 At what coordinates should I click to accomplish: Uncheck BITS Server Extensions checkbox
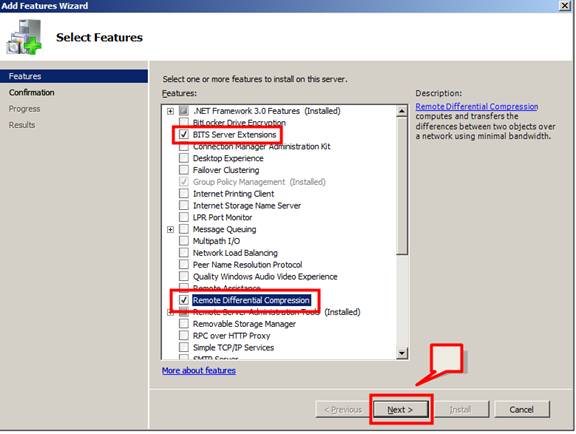tap(184, 134)
